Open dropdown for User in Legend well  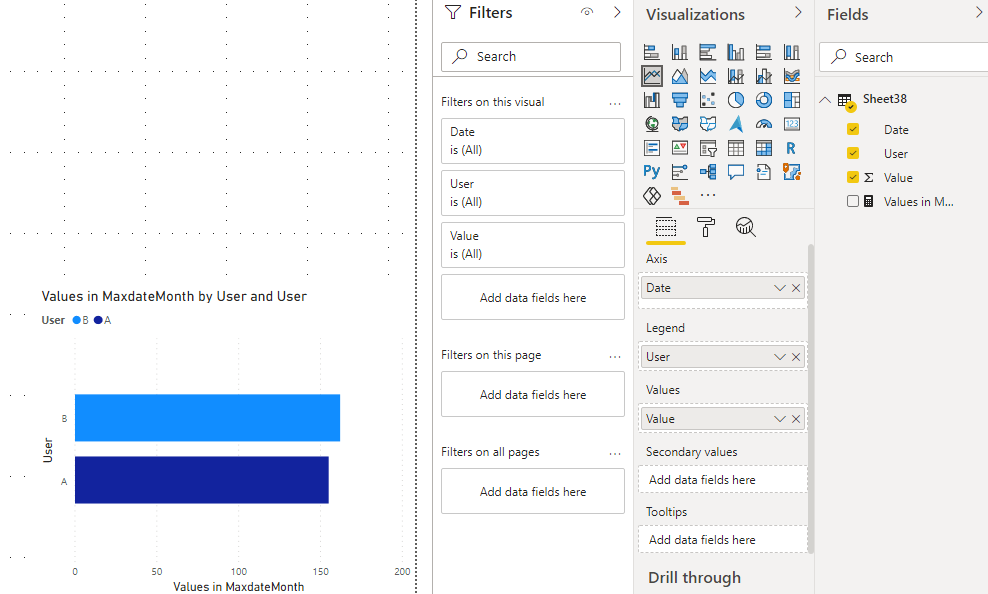pos(779,357)
